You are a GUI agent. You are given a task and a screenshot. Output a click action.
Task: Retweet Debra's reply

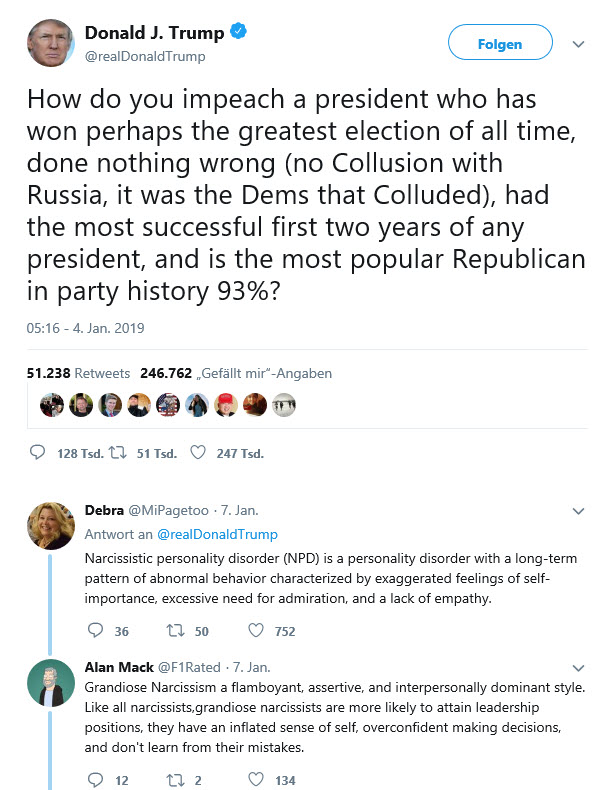click(175, 630)
